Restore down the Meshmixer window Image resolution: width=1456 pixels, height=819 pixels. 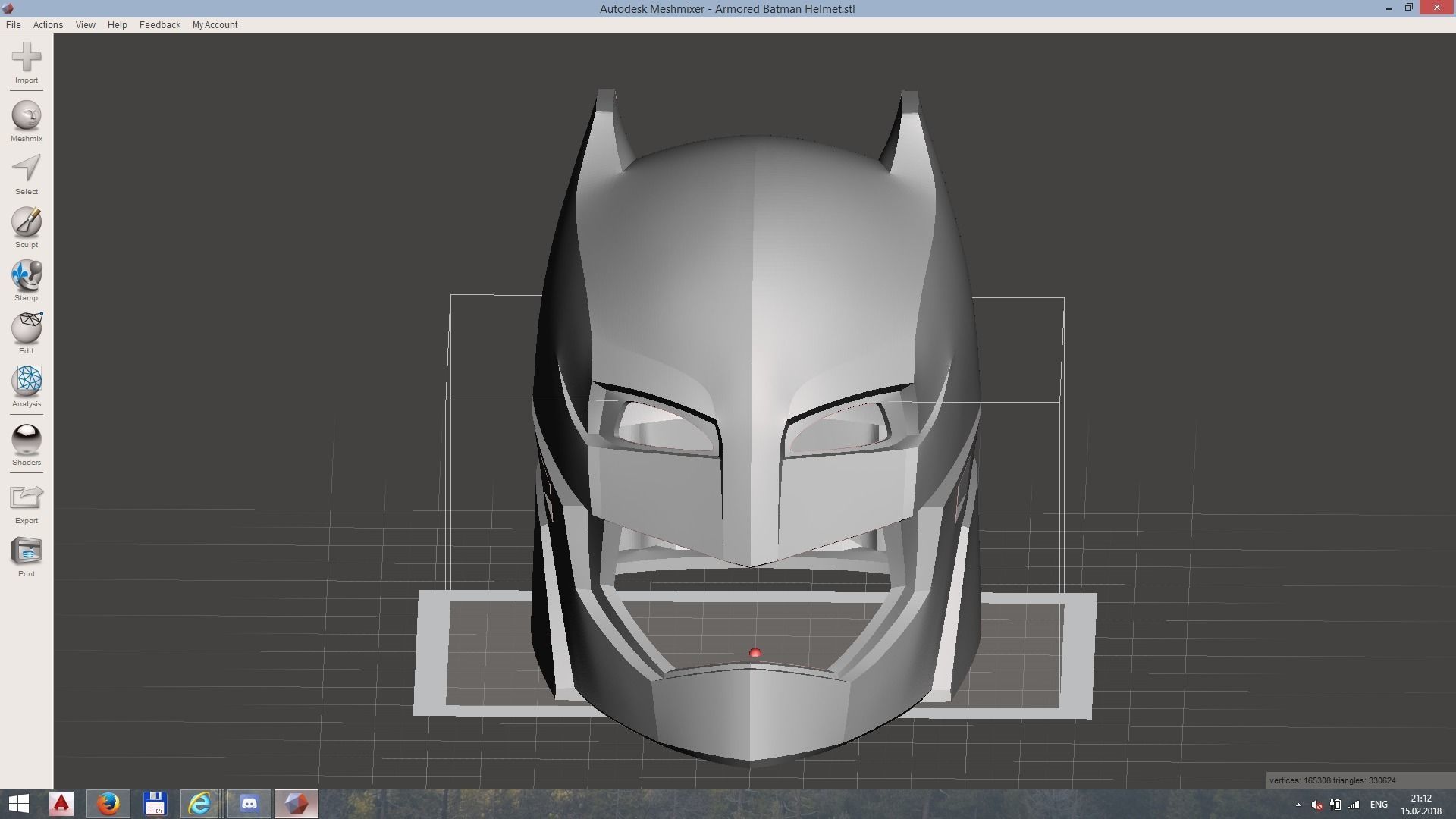[x=1409, y=8]
